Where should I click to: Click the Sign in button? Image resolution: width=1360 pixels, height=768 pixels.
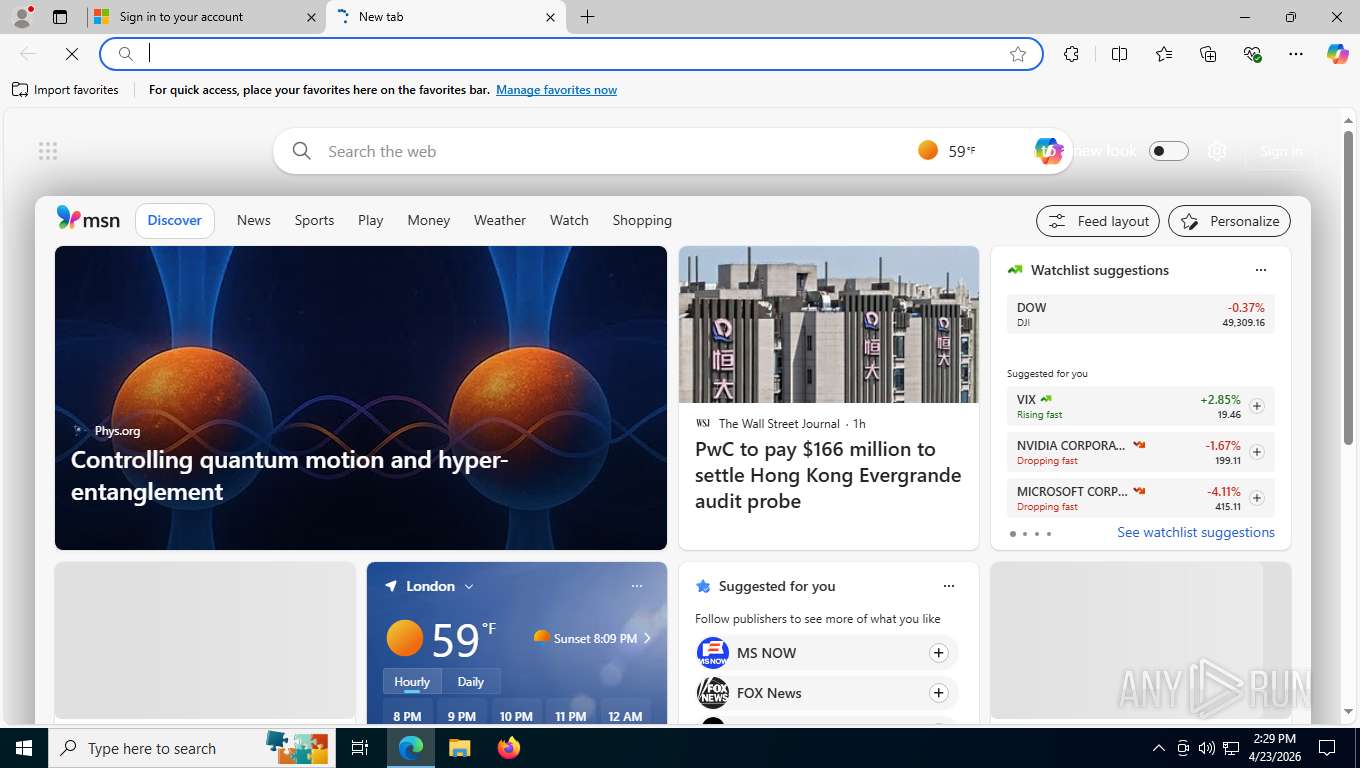pos(1281,151)
